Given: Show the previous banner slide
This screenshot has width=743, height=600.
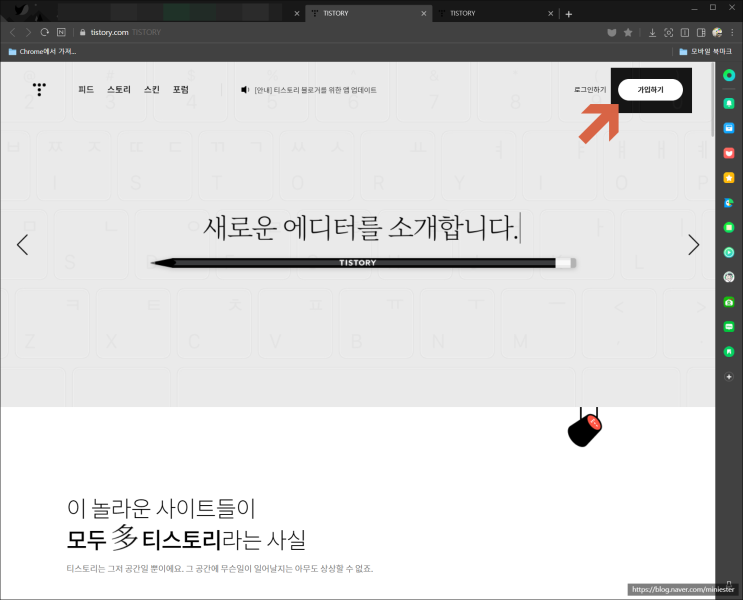Looking at the screenshot, I should click(x=22, y=245).
